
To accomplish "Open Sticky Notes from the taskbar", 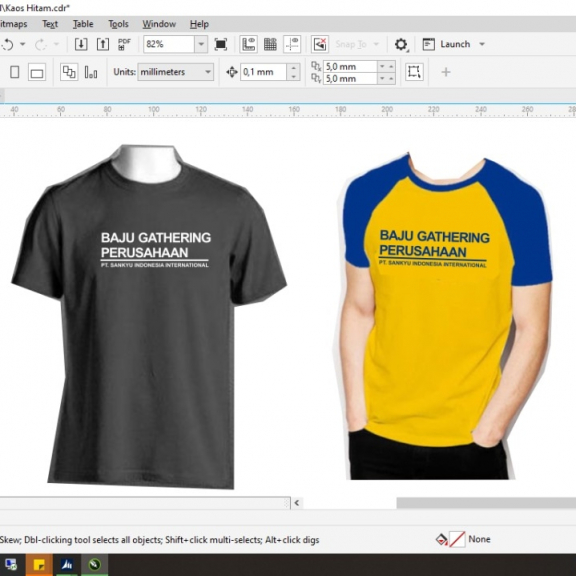I will click(39, 565).
